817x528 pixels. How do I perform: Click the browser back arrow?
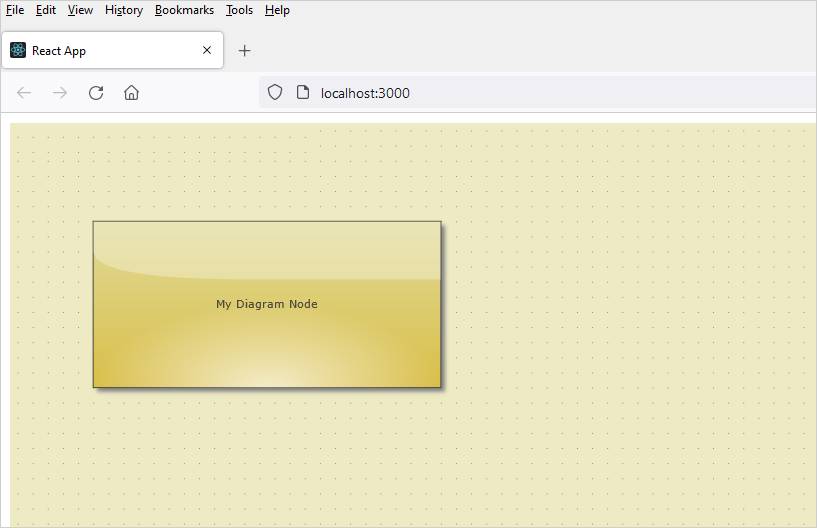(x=25, y=93)
